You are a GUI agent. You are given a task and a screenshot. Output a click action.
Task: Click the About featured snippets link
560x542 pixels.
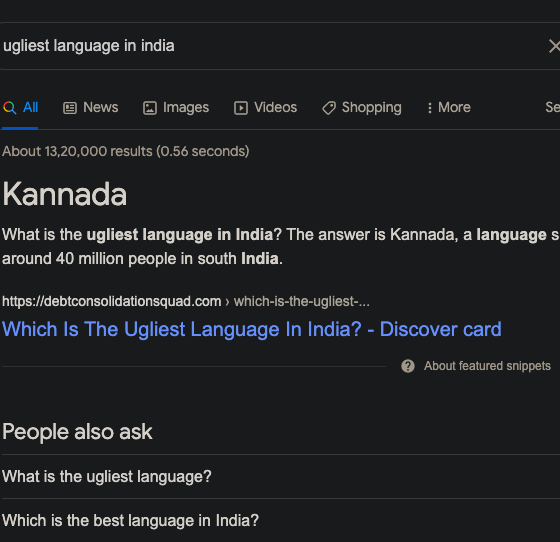coord(487,366)
